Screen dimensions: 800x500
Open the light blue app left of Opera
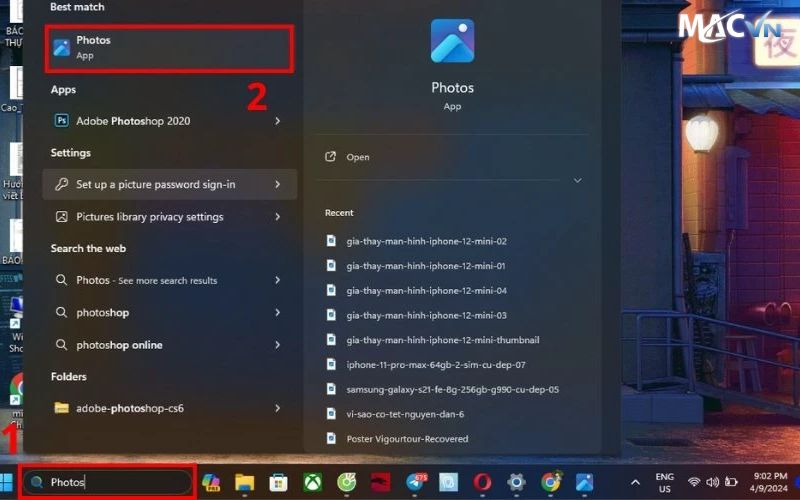[448, 482]
